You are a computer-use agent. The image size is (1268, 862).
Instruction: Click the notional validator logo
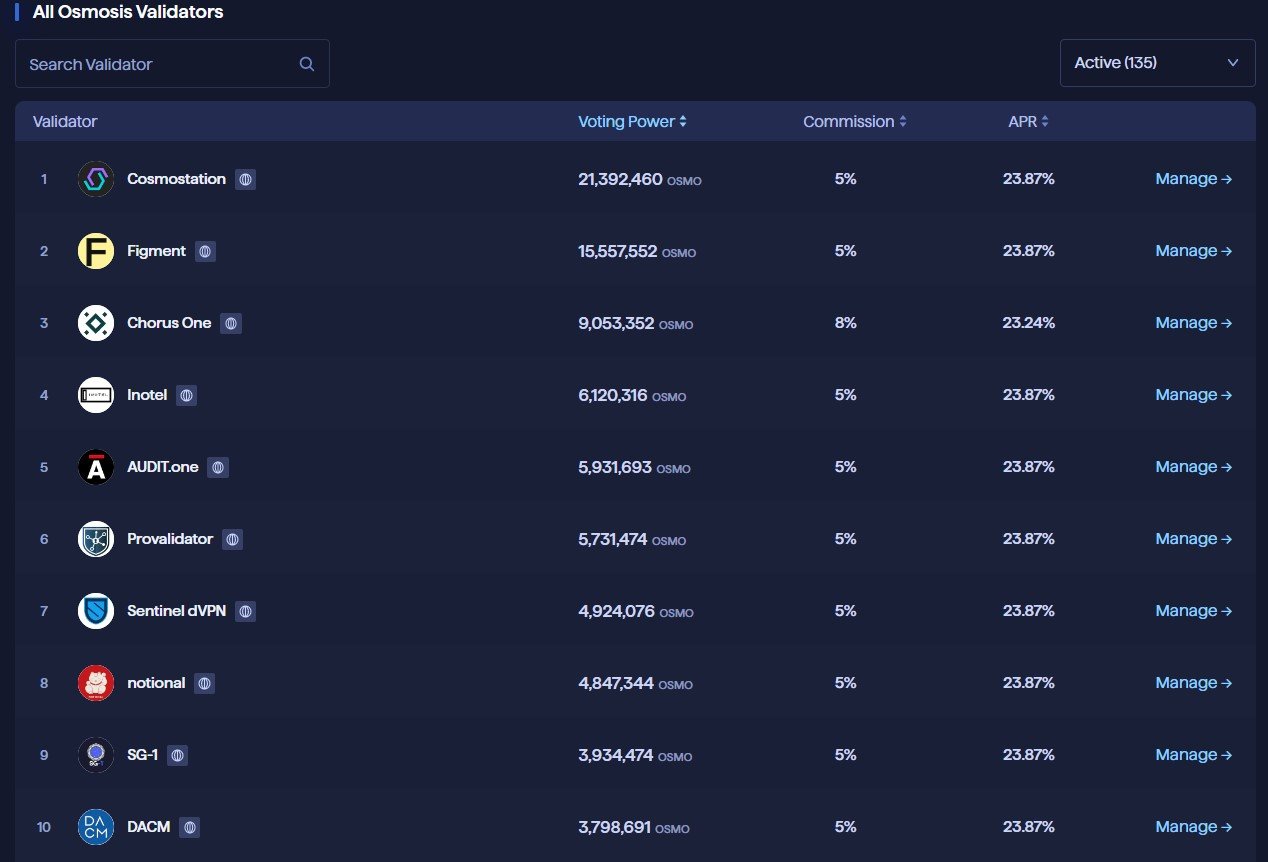(x=96, y=683)
